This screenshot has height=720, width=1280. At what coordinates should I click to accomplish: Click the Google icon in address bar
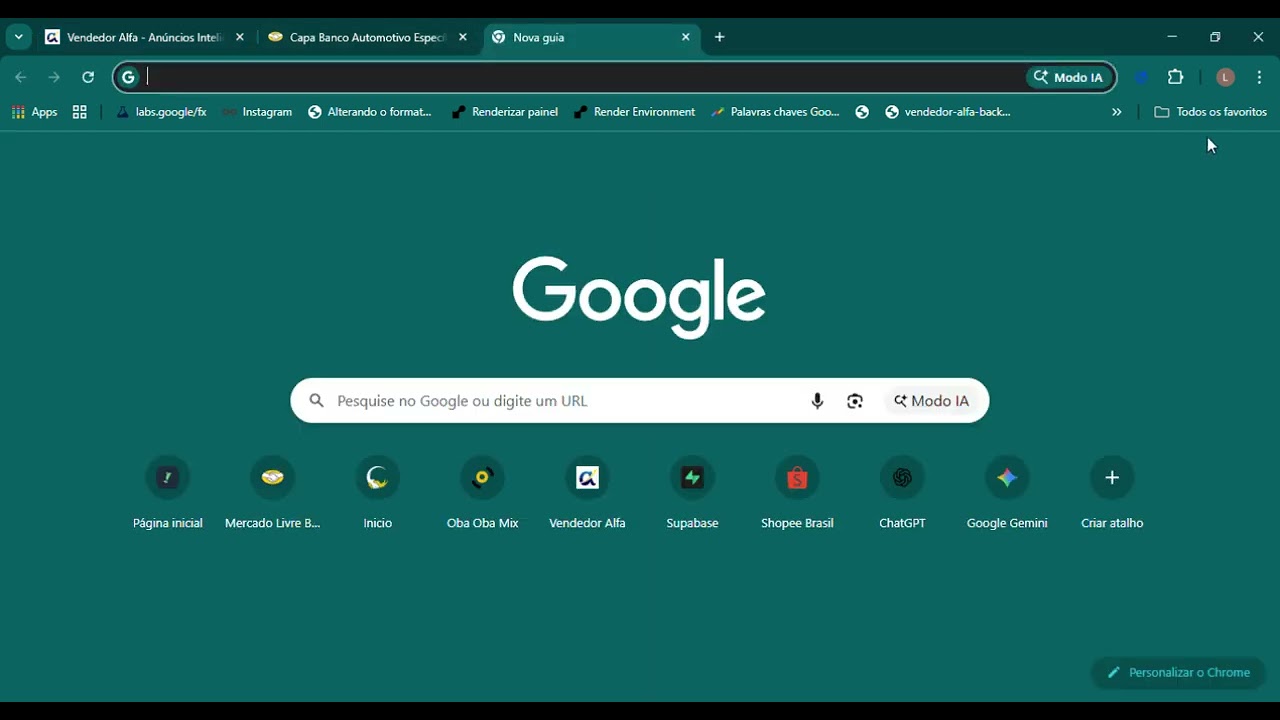pyautogui.click(x=128, y=77)
